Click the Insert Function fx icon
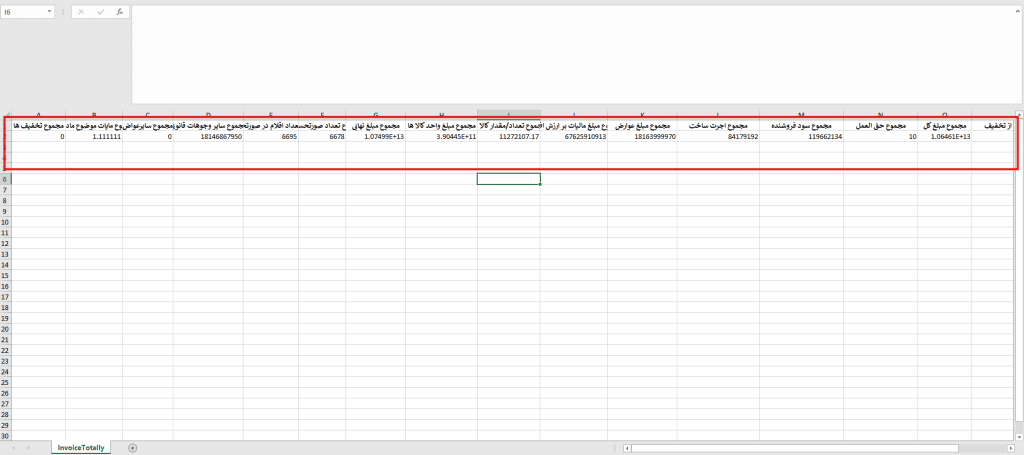The image size is (1024, 455). coord(119,12)
